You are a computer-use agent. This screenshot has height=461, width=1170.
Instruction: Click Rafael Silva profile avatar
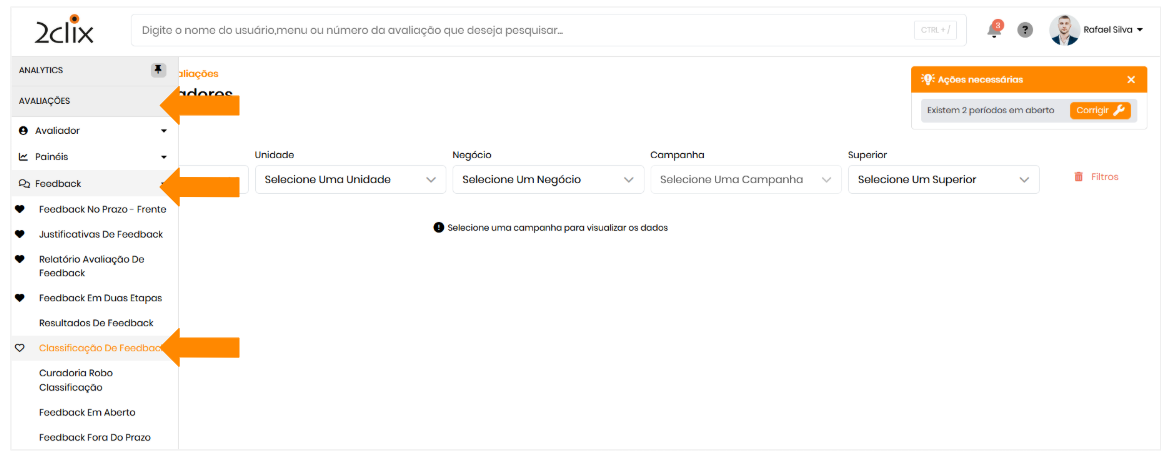coord(1064,30)
